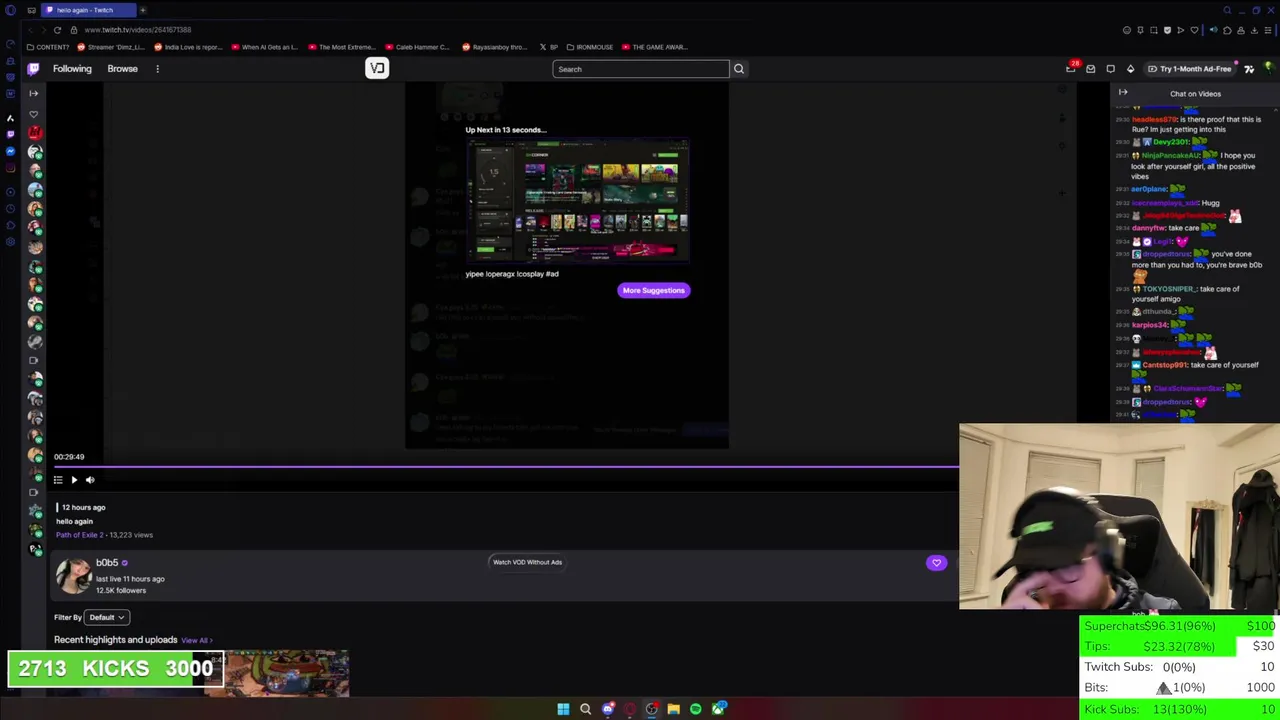Click Try 1-Month Ad-Free button

point(1189,69)
